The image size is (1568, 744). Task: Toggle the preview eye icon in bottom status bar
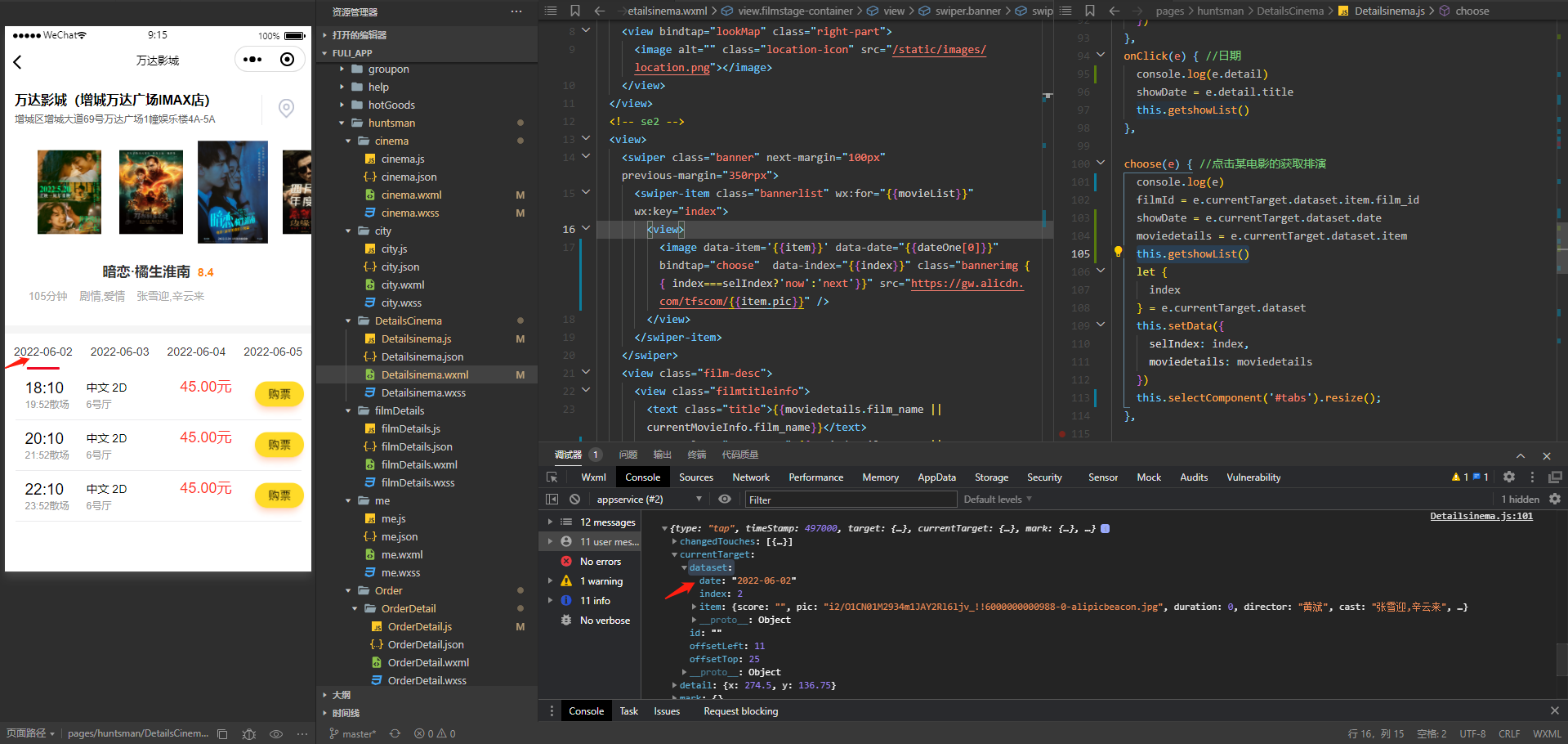click(276, 734)
